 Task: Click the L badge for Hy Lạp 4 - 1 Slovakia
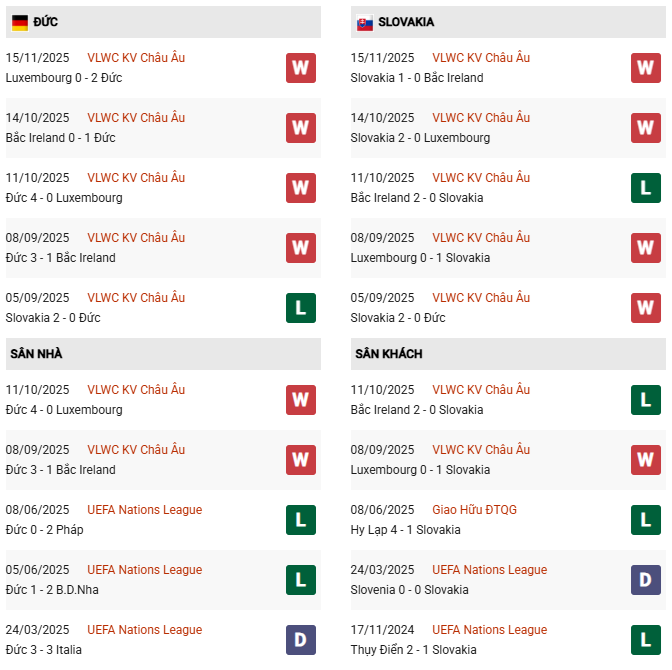coord(645,520)
